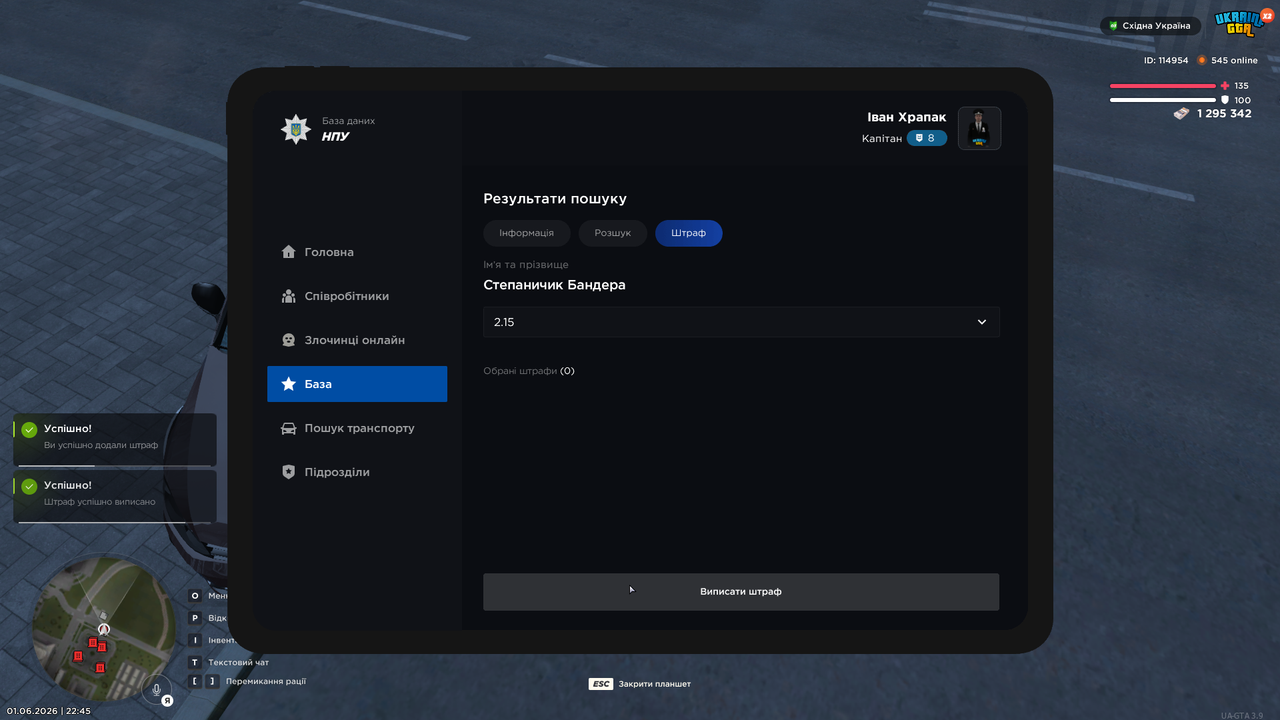This screenshot has width=1280, height=720.
Task: Switch to the Розшук tab
Action: click(613, 233)
